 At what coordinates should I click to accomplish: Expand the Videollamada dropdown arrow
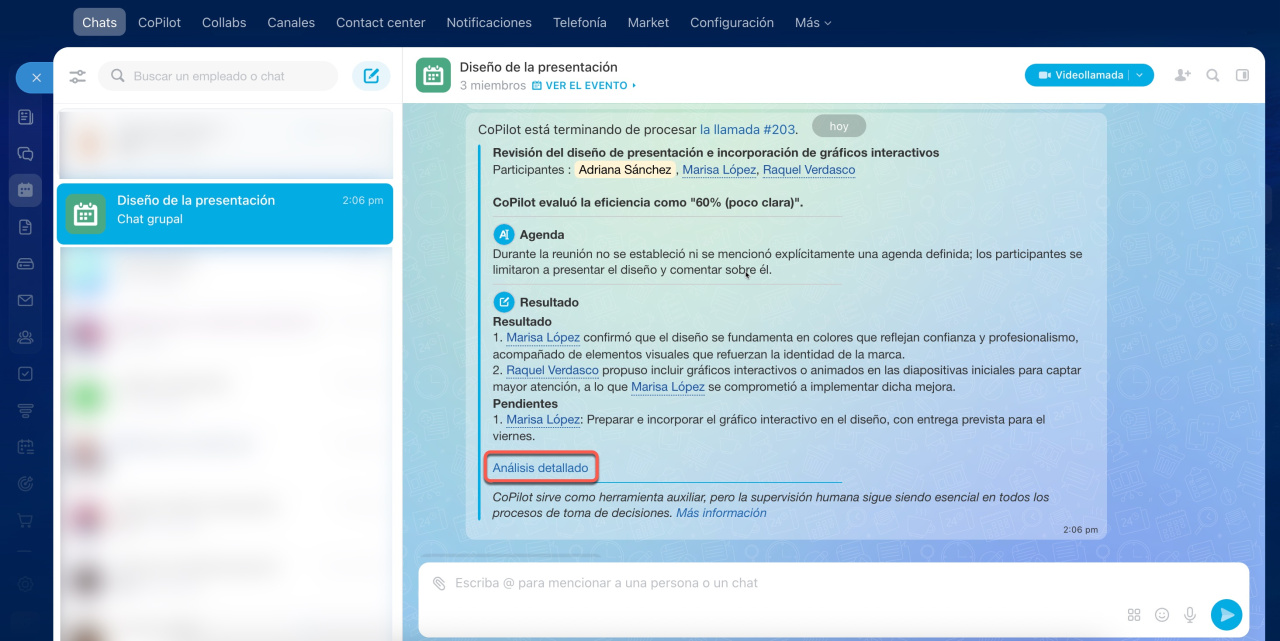tap(1141, 75)
